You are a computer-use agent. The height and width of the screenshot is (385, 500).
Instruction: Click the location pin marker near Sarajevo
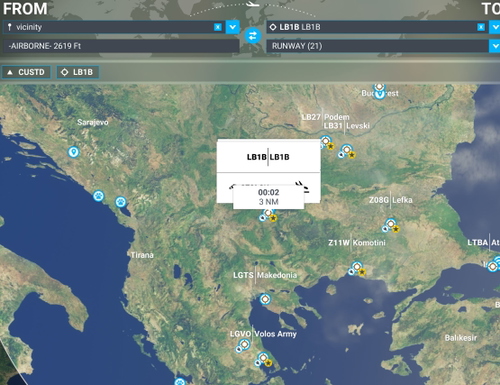74,152
